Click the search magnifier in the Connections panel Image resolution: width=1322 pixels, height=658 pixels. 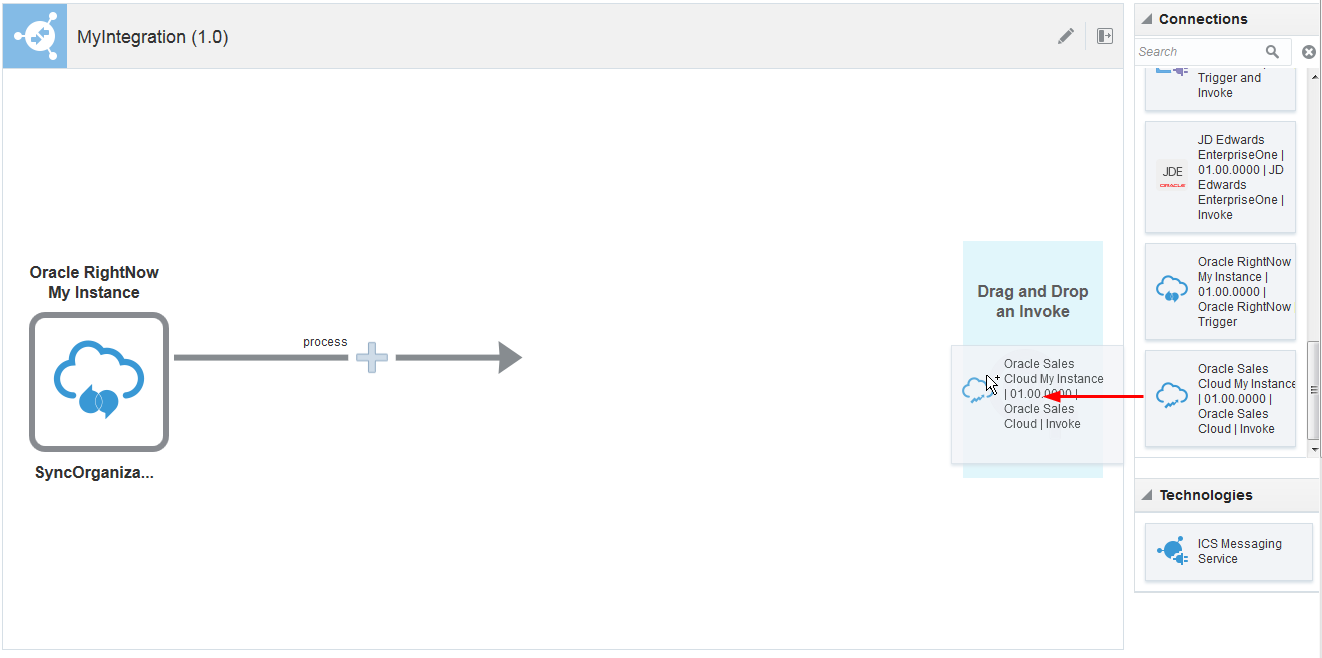click(1272, 51)
